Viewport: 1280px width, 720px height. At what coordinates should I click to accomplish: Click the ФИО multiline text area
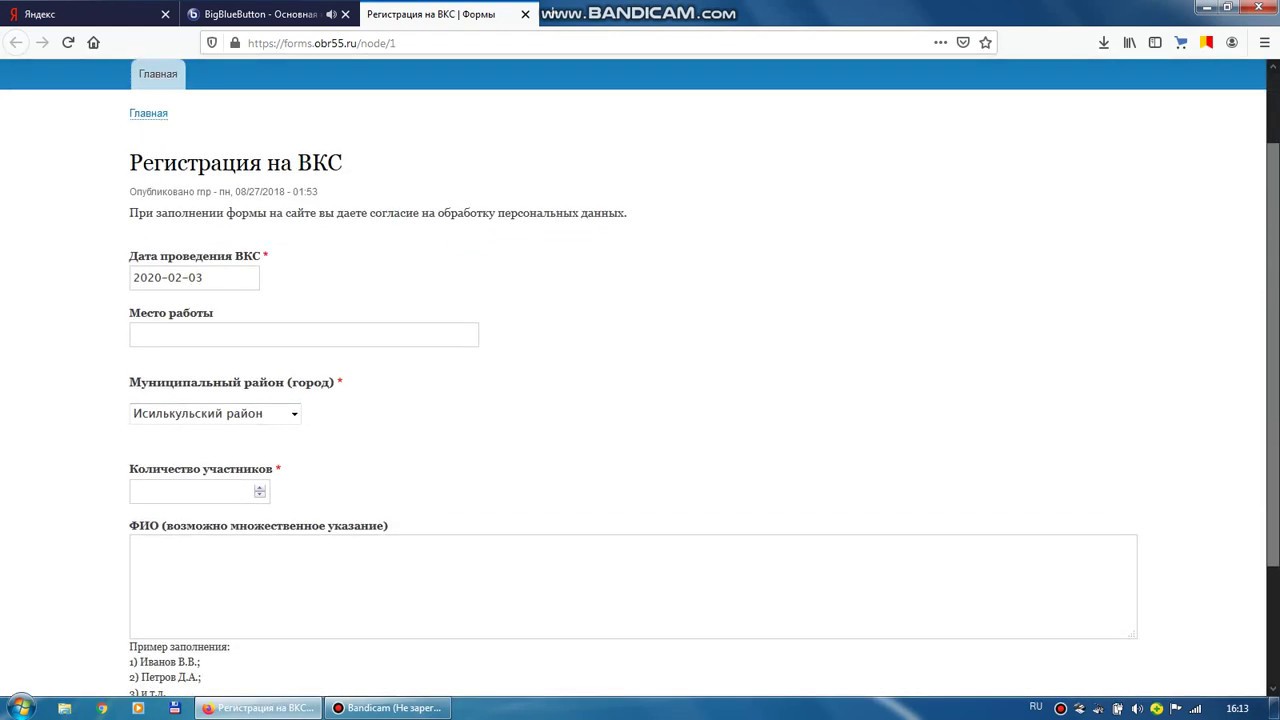point(633,586)
